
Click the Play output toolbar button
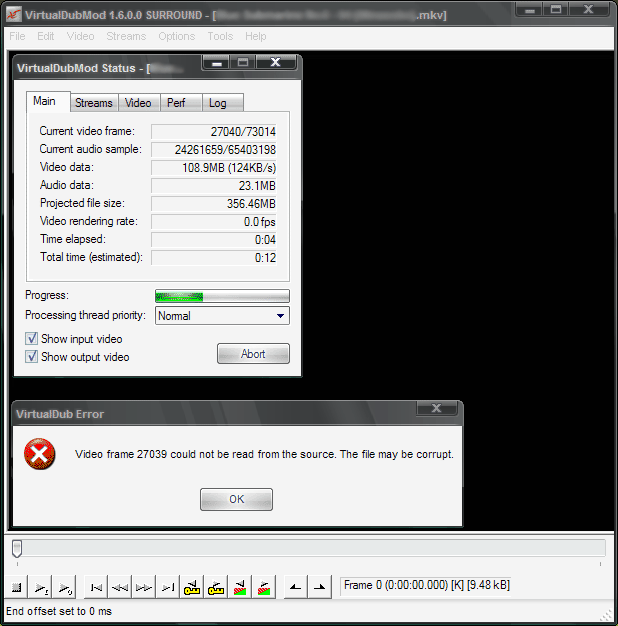coord(65,587)
